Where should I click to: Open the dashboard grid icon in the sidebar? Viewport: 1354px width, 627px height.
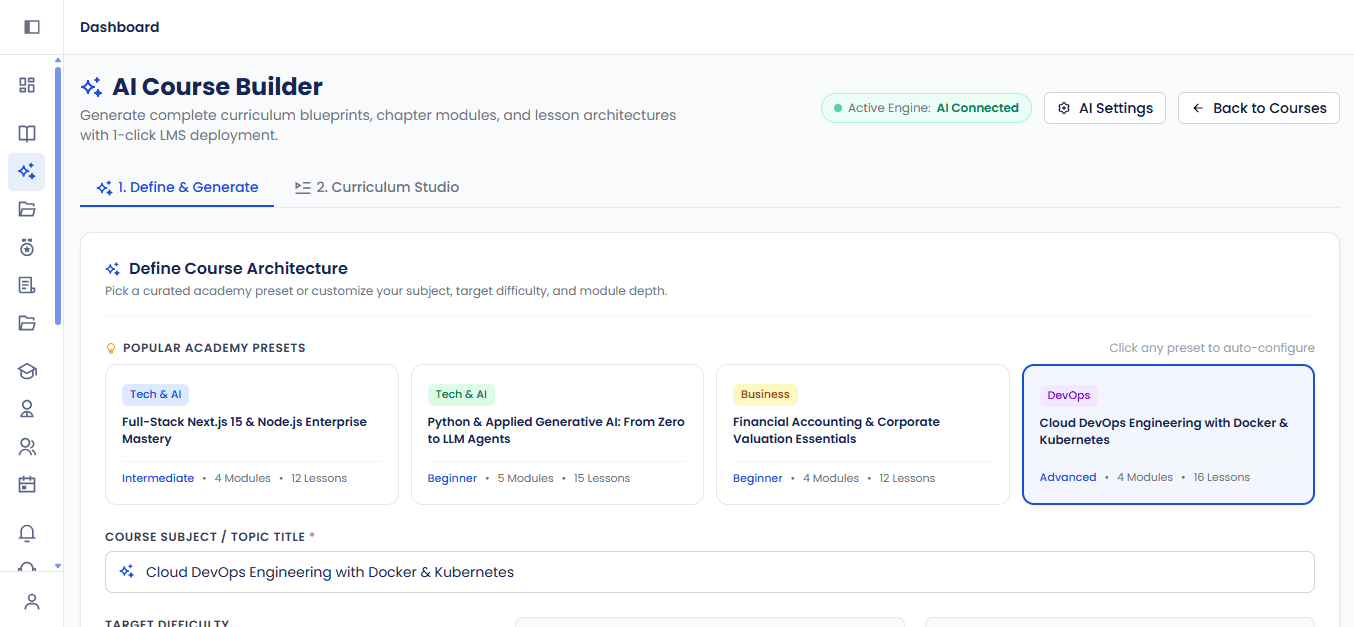click(27, 85)
